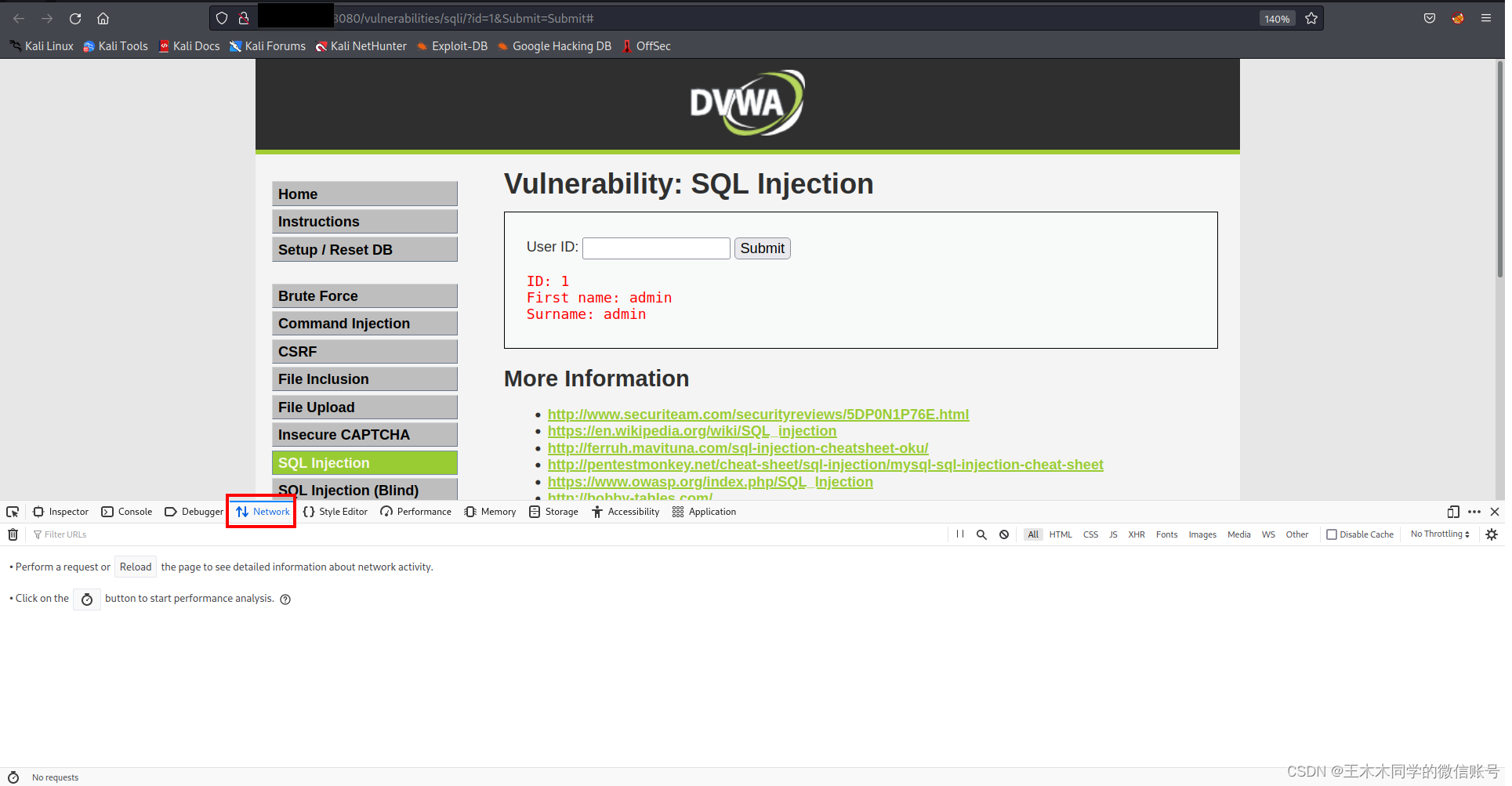
Task: Click the help question mark icon
Action: point(285,599)
